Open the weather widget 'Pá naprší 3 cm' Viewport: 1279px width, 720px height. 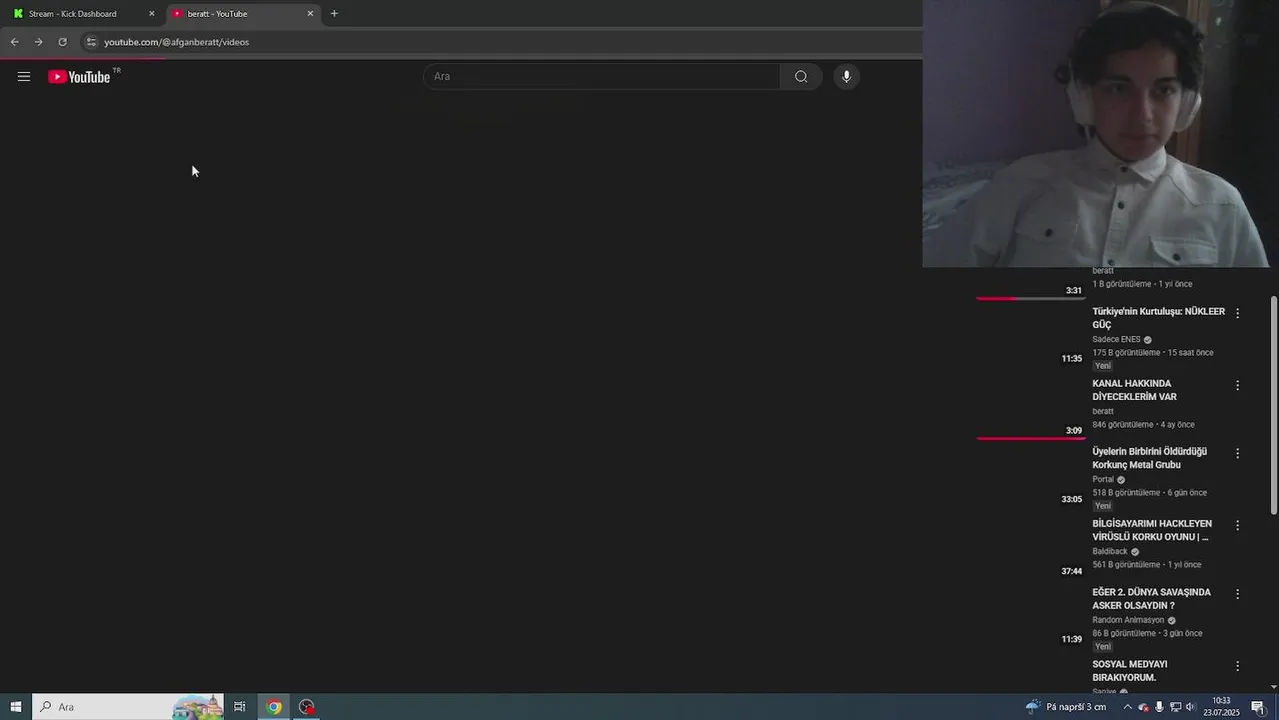click(1067, 707)
